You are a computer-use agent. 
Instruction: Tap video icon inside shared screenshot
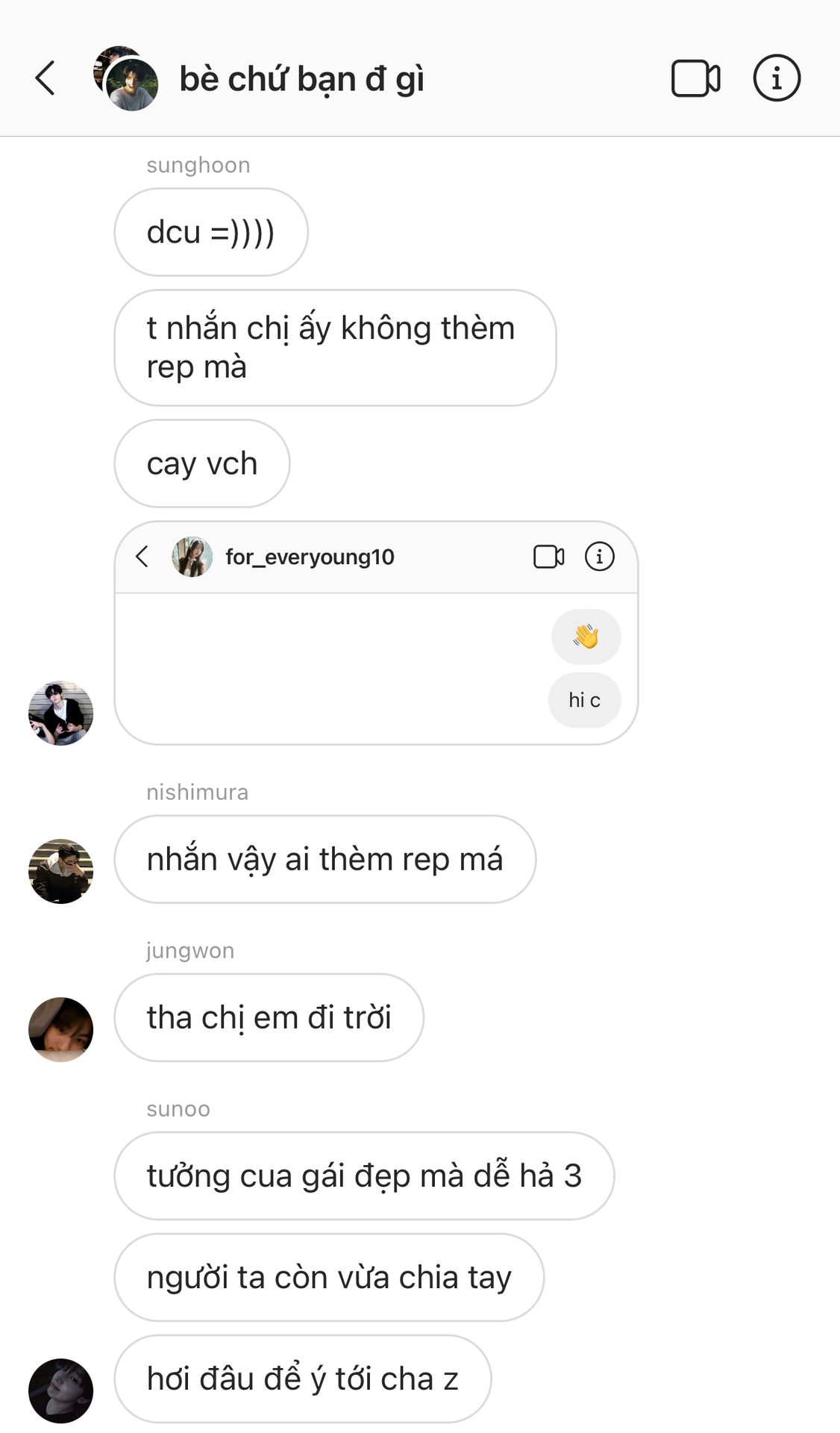[549, 557]
